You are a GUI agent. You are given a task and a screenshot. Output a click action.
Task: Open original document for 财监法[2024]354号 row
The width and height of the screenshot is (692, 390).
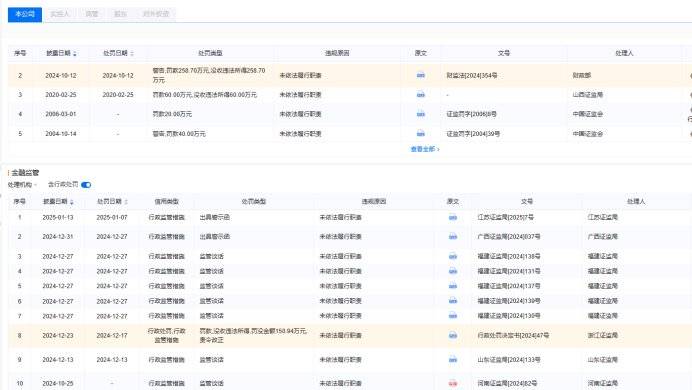pyautogui.click(x=421, y=75)
